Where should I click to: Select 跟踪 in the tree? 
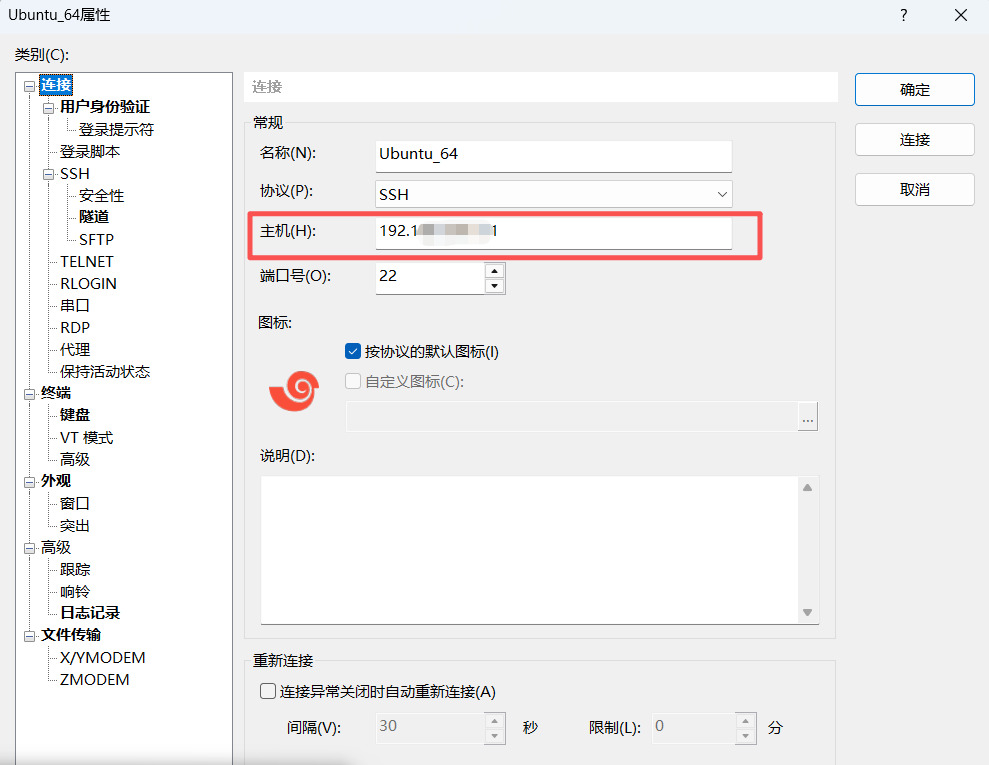[x=74, y=569]
